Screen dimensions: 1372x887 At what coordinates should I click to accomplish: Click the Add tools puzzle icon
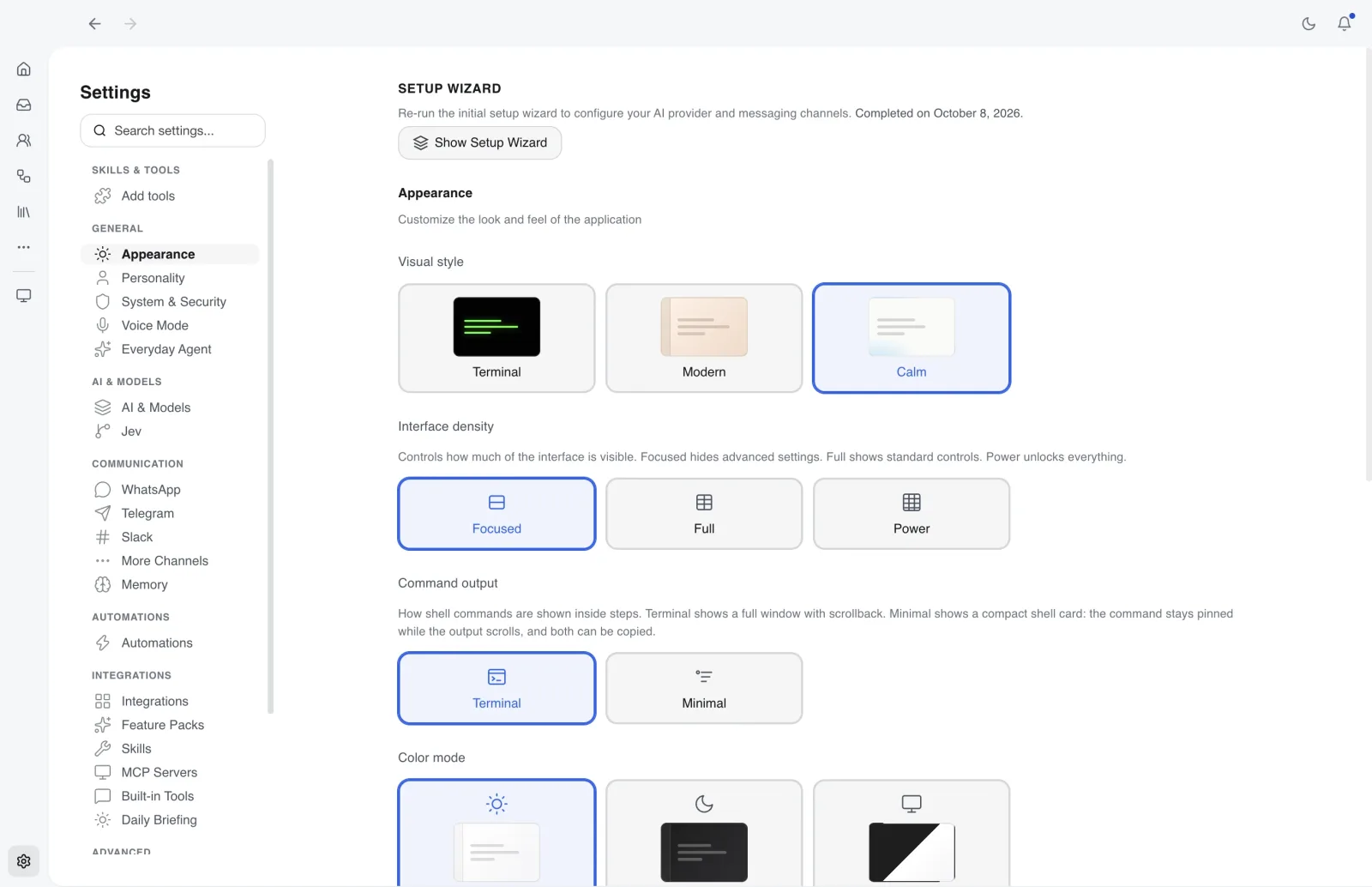103,196
